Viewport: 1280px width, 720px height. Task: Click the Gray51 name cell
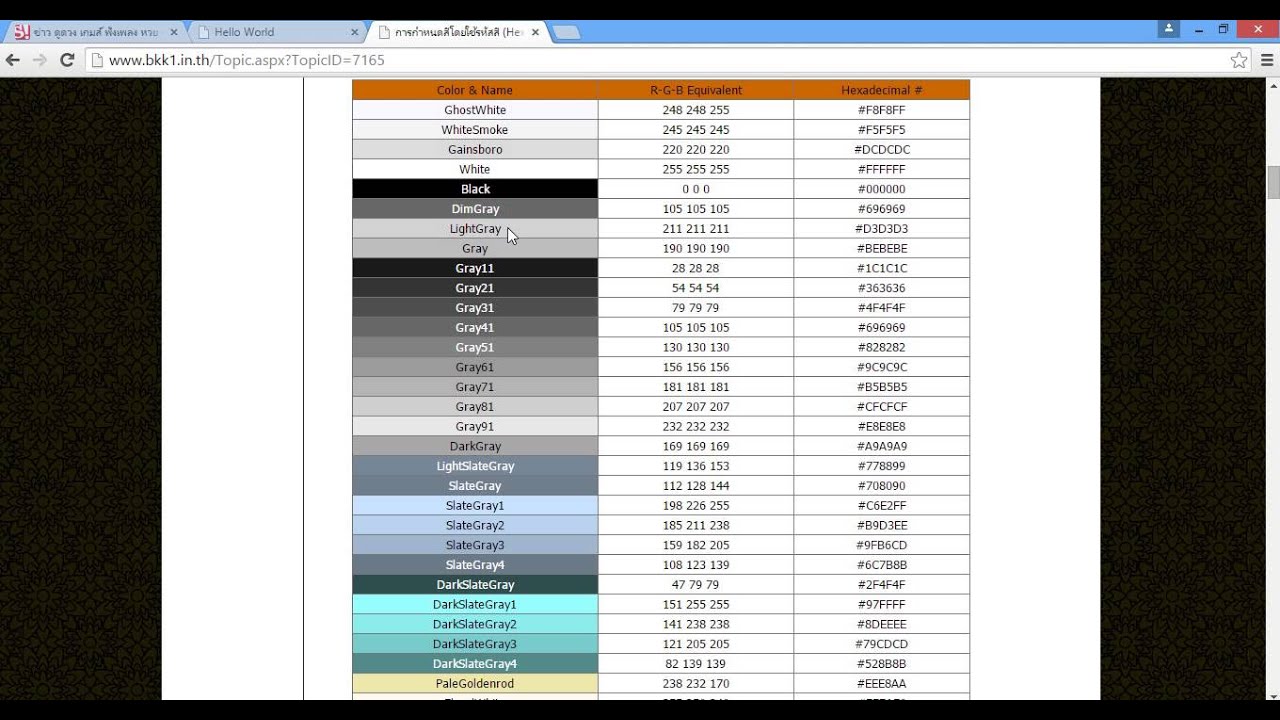pos(475,348)
